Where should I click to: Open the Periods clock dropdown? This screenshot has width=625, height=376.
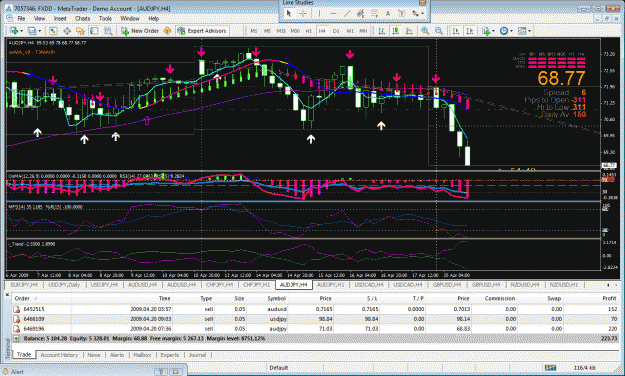(x=506, y=31)
